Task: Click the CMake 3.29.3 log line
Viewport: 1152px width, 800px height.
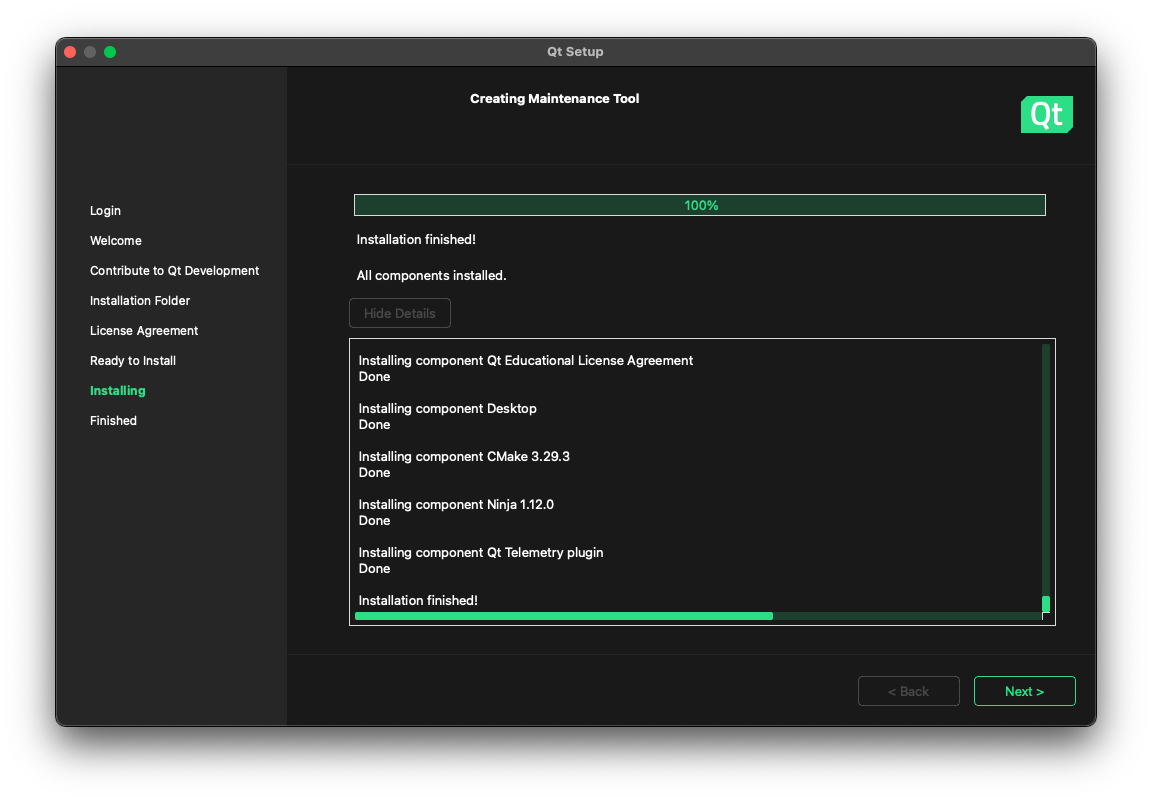Action: tap(464, 457)
